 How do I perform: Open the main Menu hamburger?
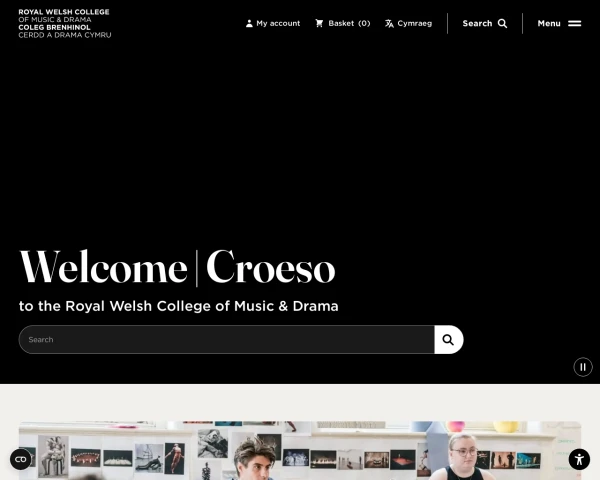pyautogui.click(x=559, y=23)
